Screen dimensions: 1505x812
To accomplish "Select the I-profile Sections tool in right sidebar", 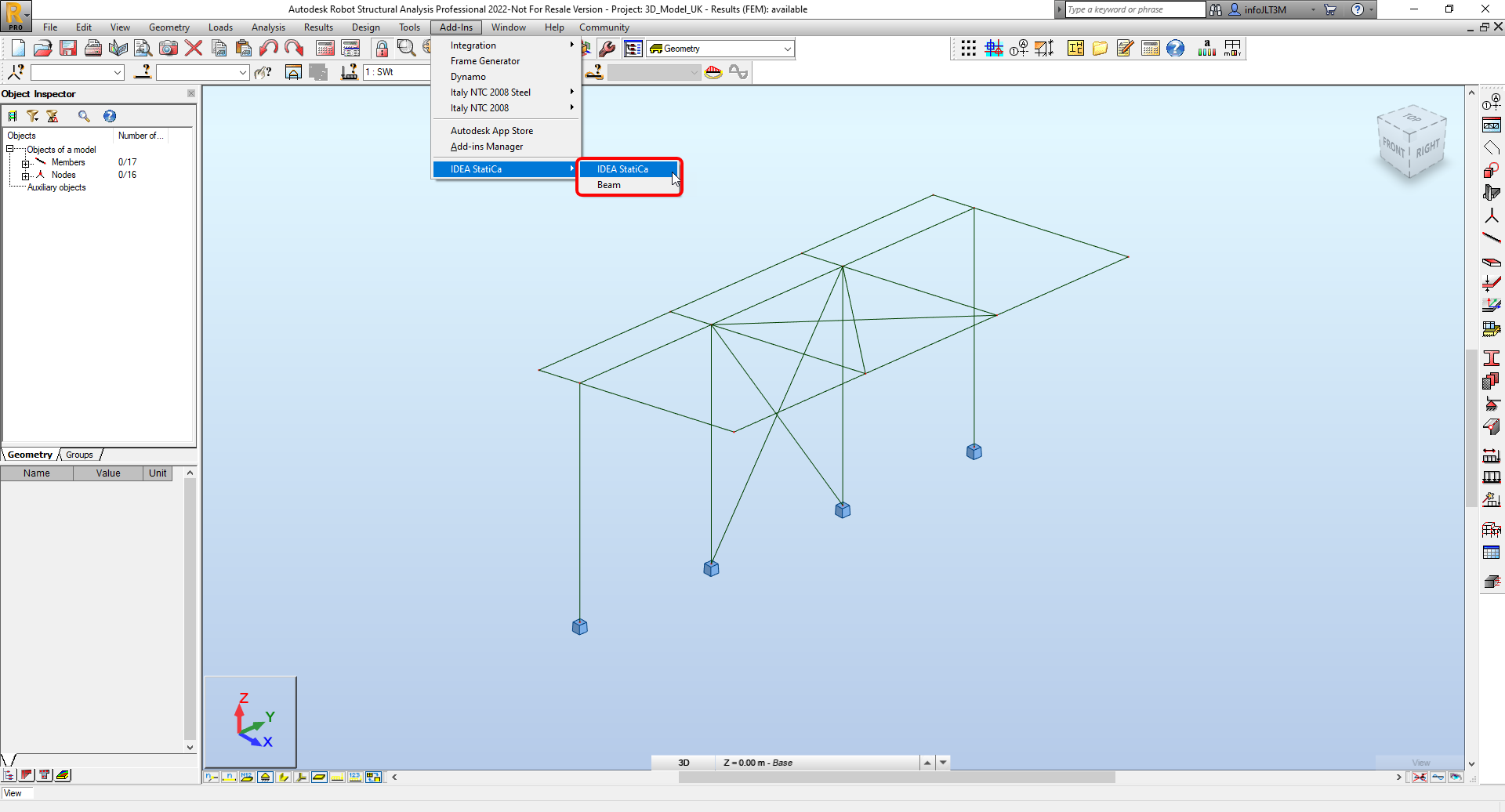I will (x=1492, y=357).
